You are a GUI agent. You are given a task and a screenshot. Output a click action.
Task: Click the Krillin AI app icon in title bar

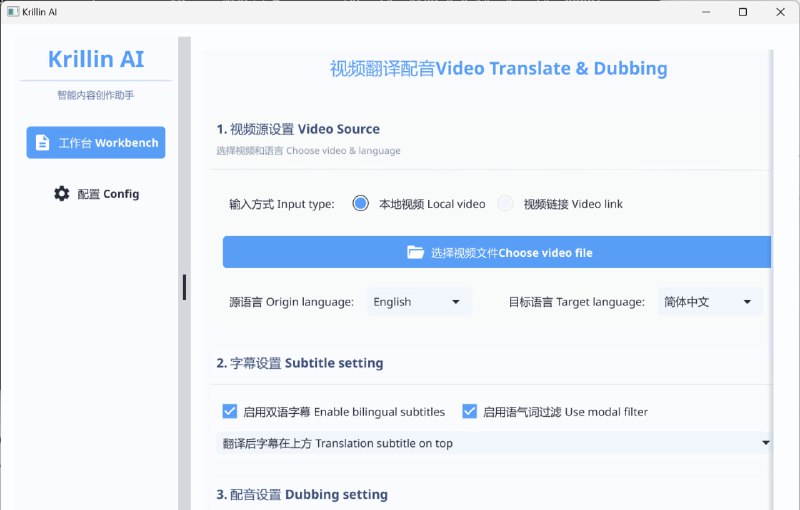pyautogui.click(x=13, y=12)
